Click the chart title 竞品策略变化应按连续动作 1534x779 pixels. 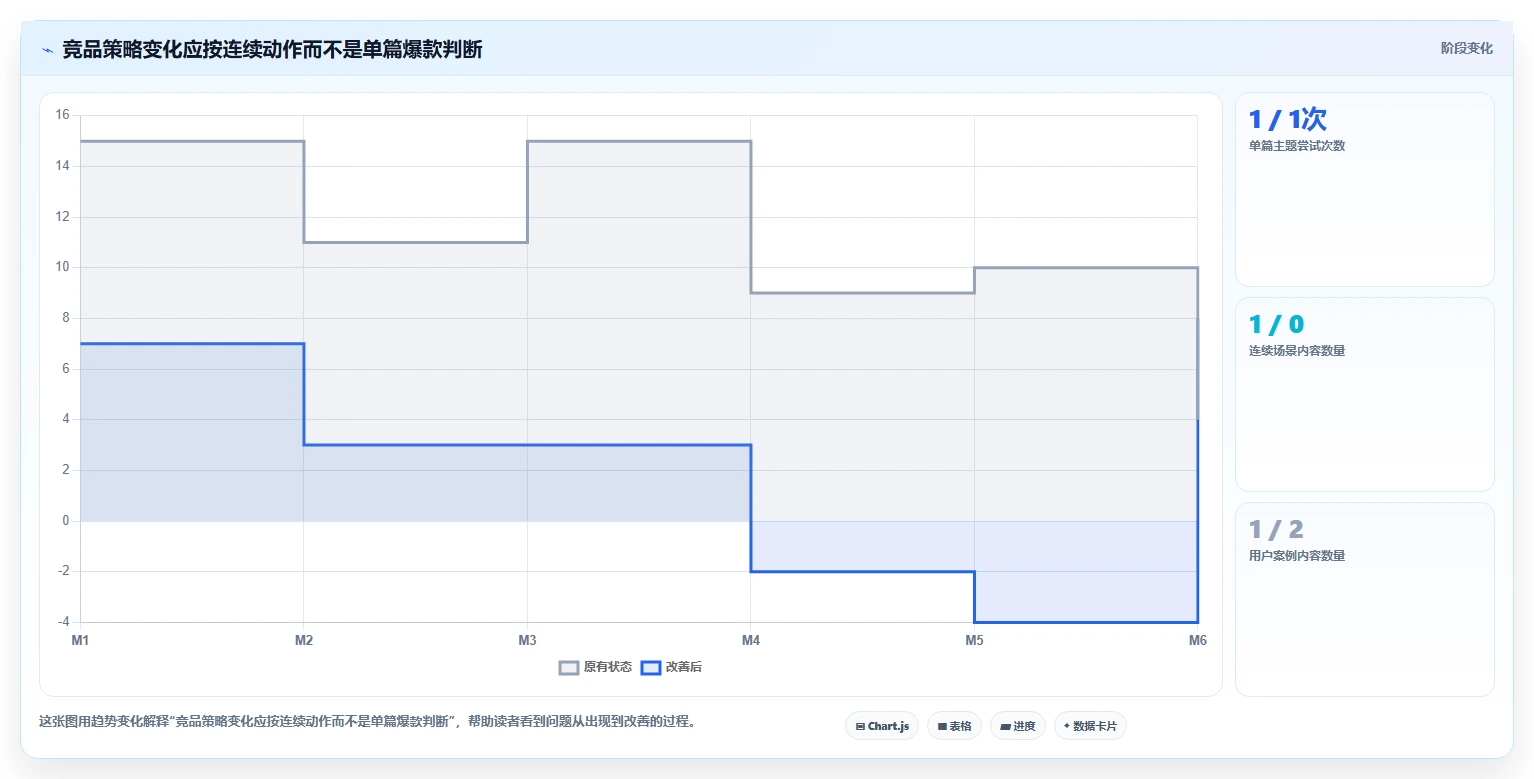click(x=272, y=49)
